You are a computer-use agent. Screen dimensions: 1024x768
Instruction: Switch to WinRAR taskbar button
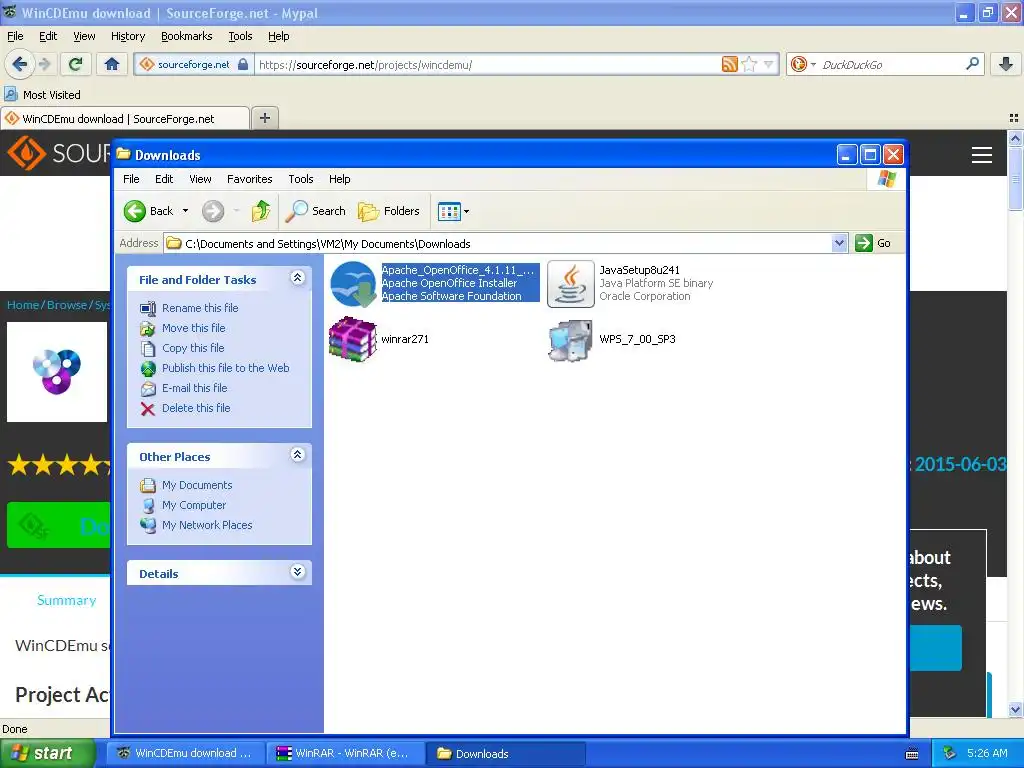pyautogui.click(x=346, y=753)
